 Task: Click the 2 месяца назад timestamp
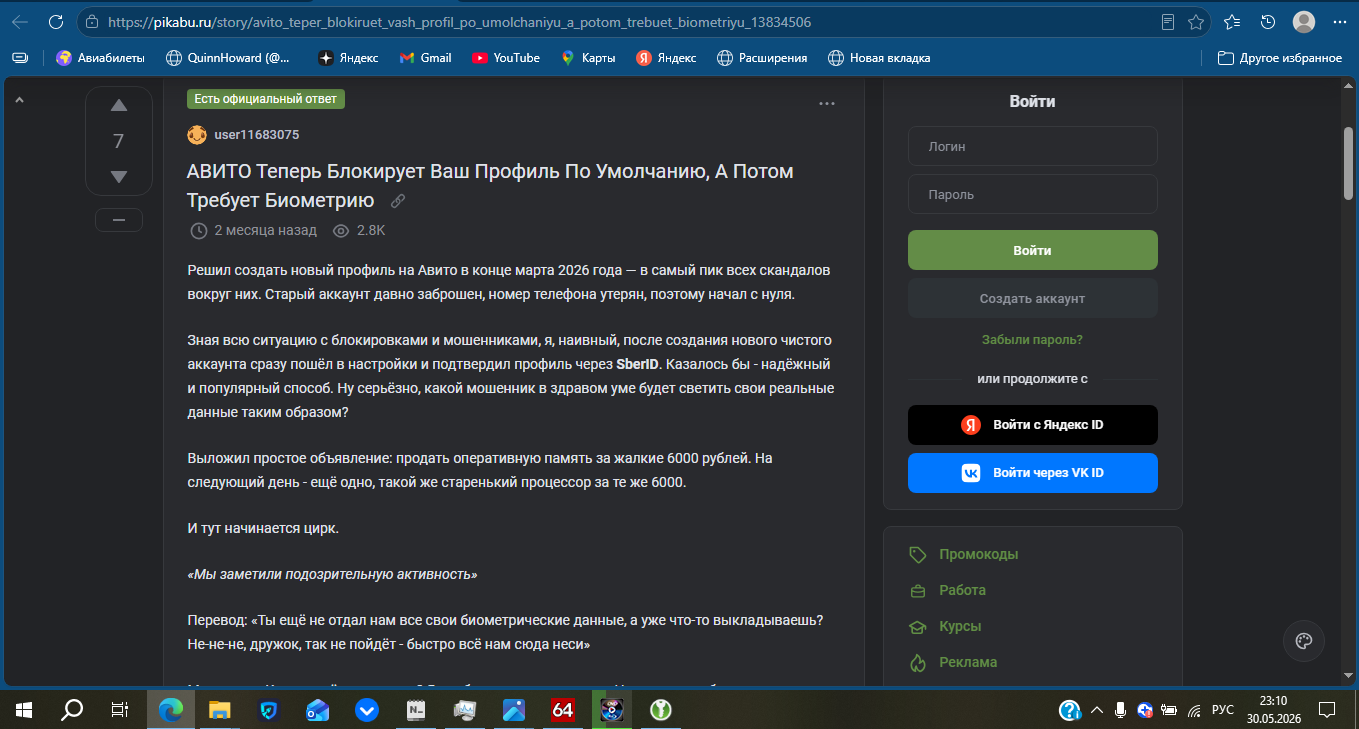tap(265, 230)
